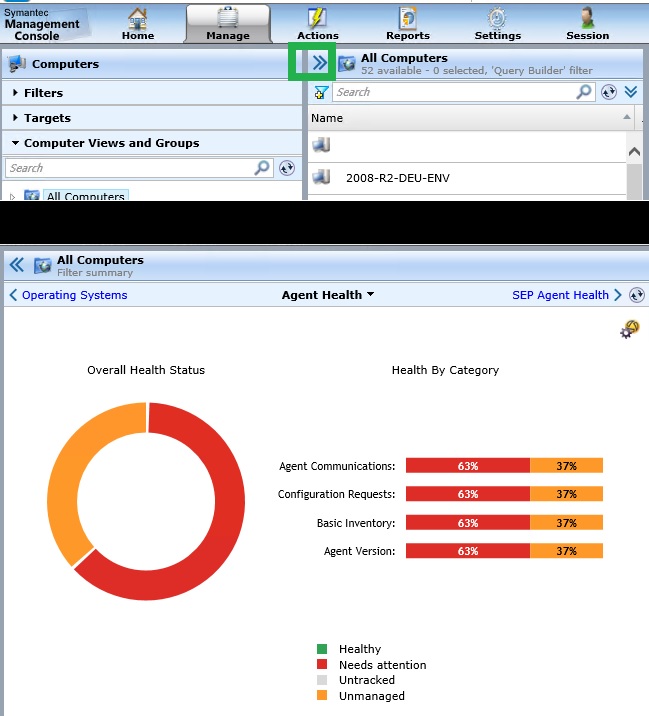The height and width of the screenshot is (716, 649).
Task: Click Agent Communications 37% orange bar
Action: [x=566, y=466]
